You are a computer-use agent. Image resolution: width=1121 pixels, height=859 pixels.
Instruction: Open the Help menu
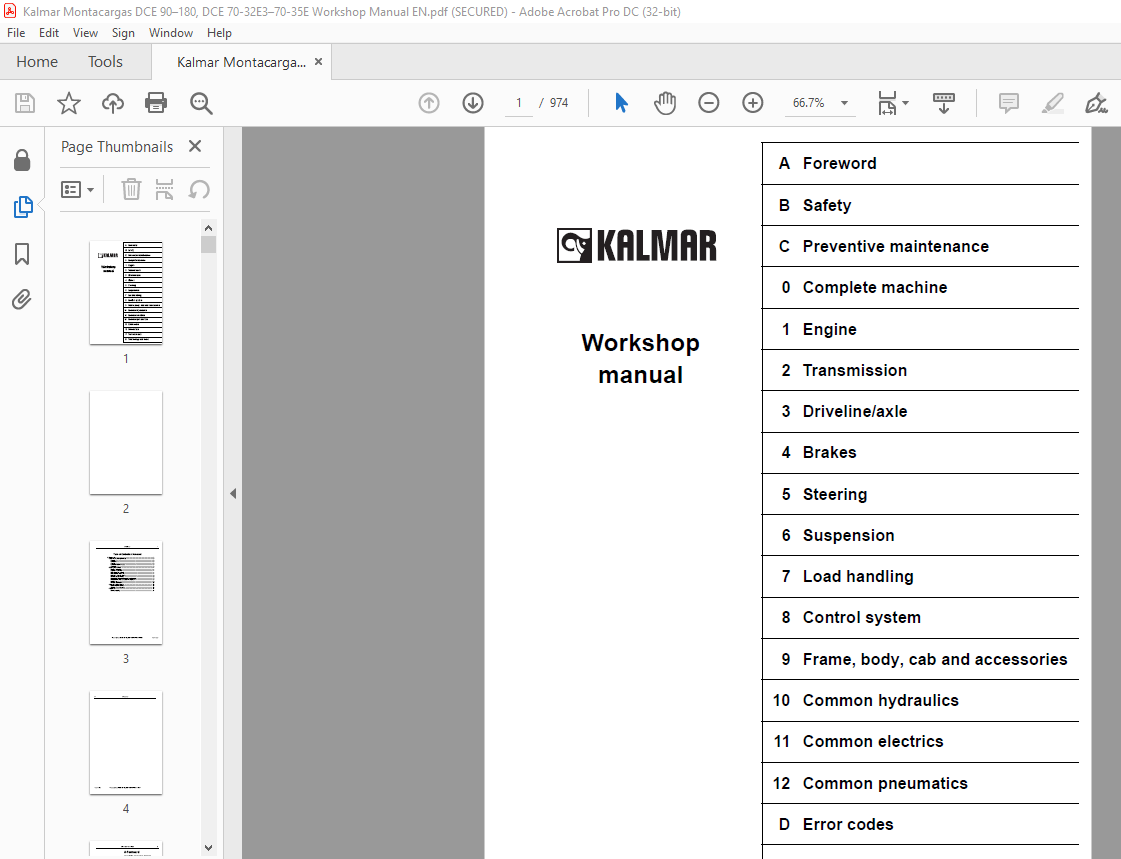pos(219,33)
